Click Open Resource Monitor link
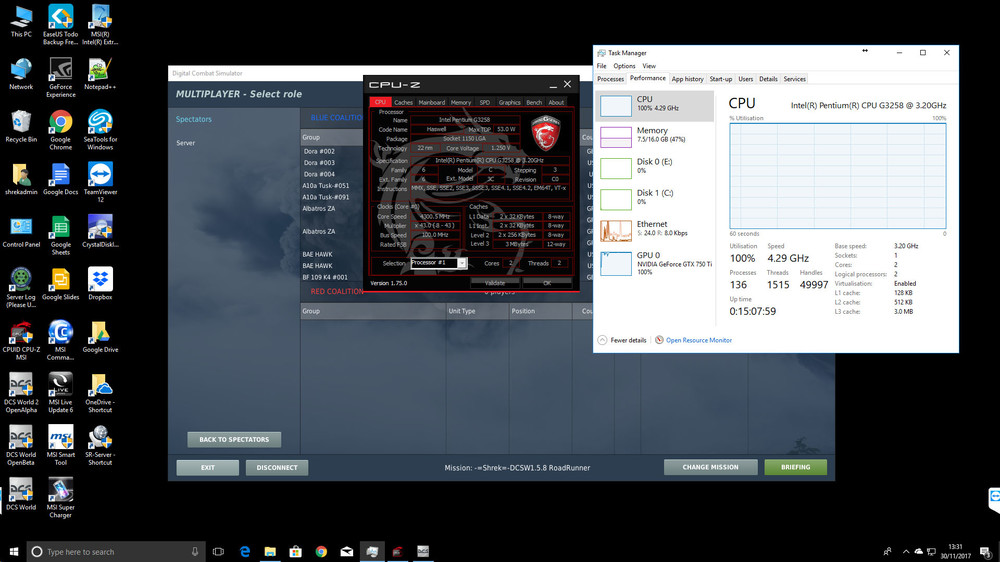 click(698, 340)
